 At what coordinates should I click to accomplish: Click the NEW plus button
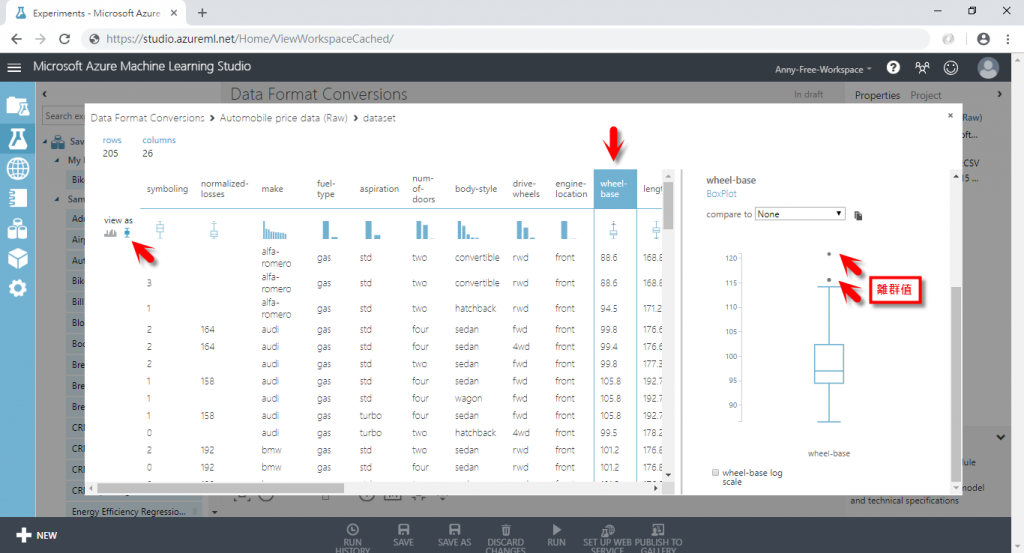point(37,535)
